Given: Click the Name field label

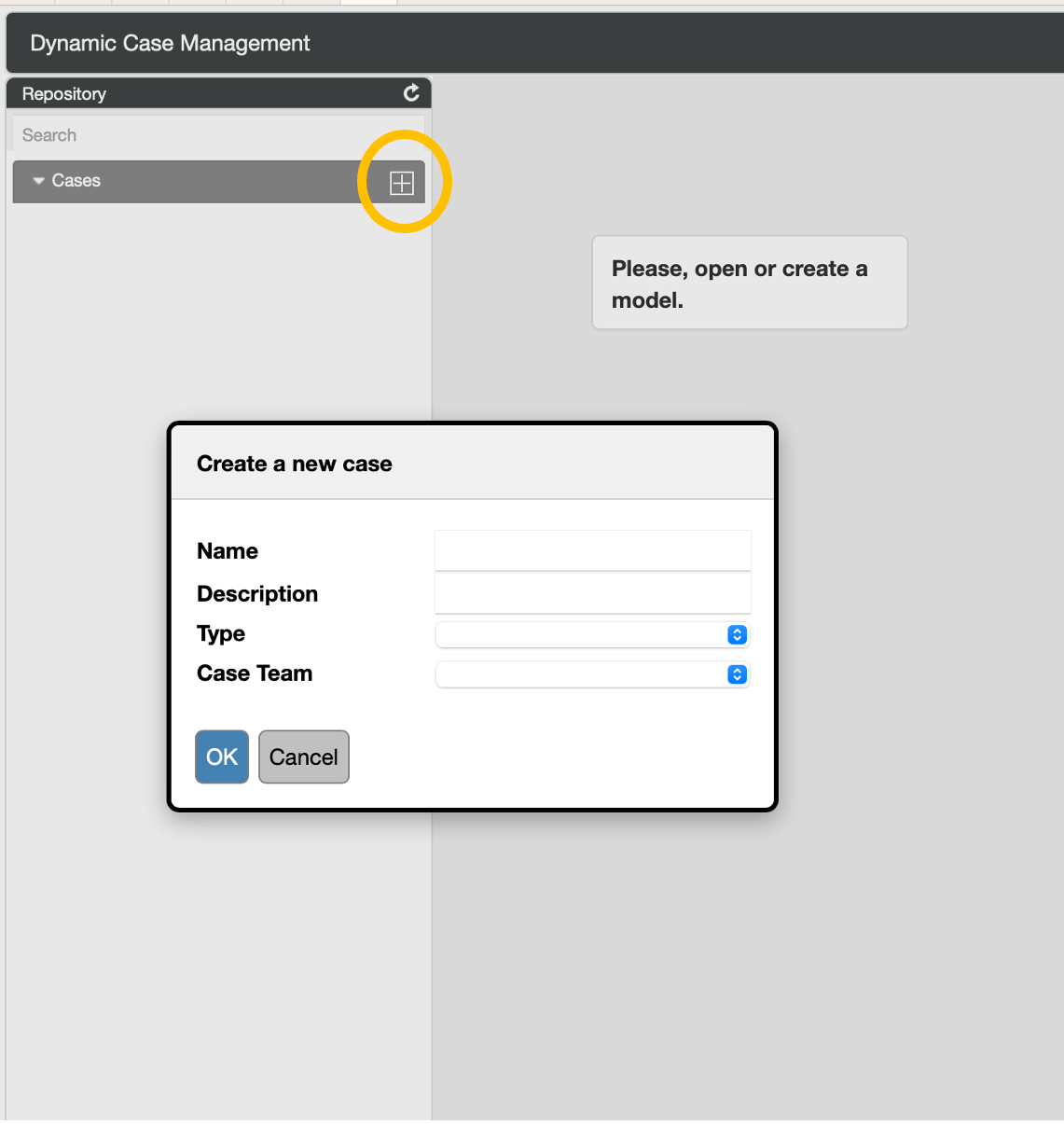Looking at the screenshot, I should point(228,551).
